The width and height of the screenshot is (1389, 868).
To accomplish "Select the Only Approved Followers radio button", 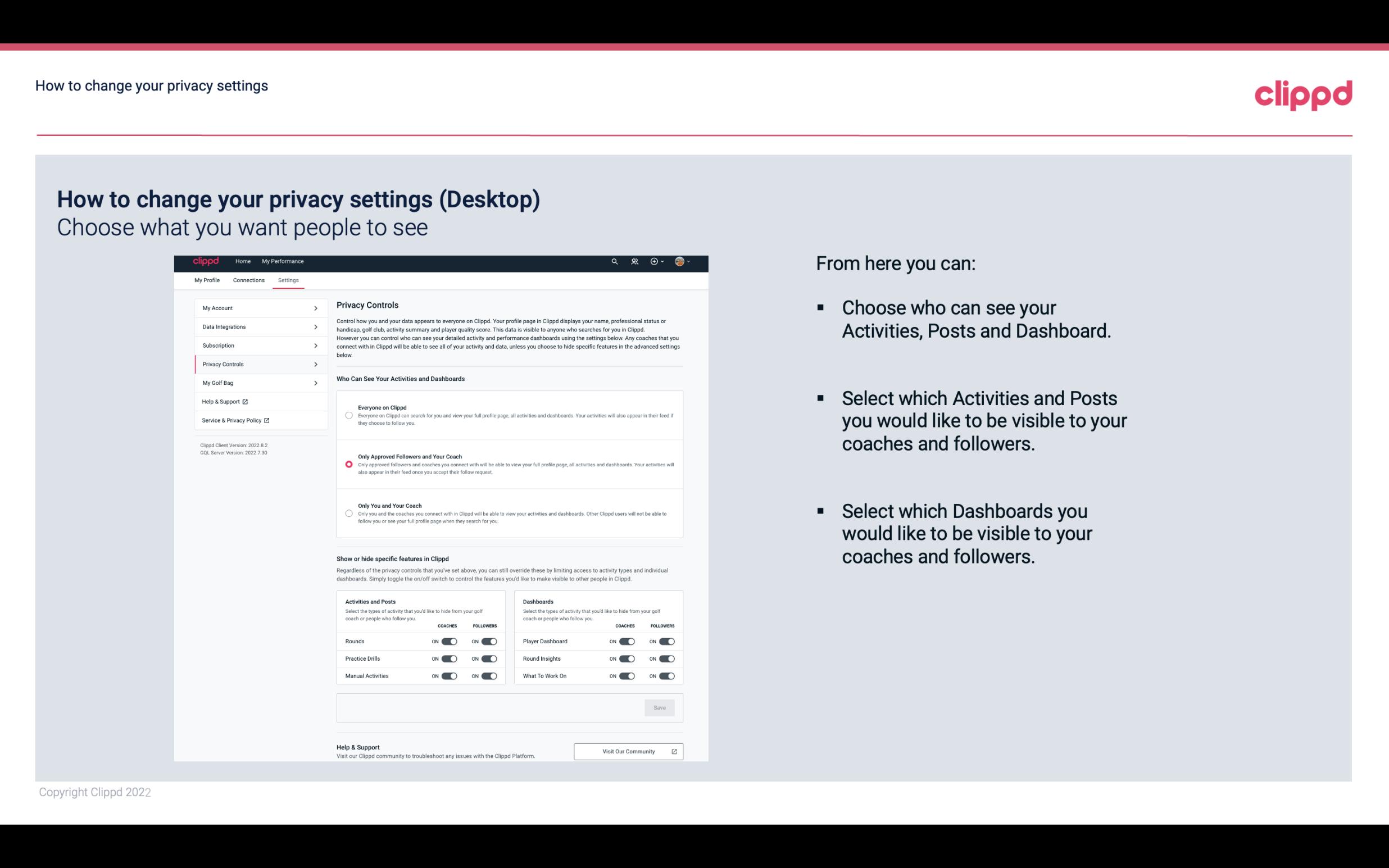I will 348,464.
